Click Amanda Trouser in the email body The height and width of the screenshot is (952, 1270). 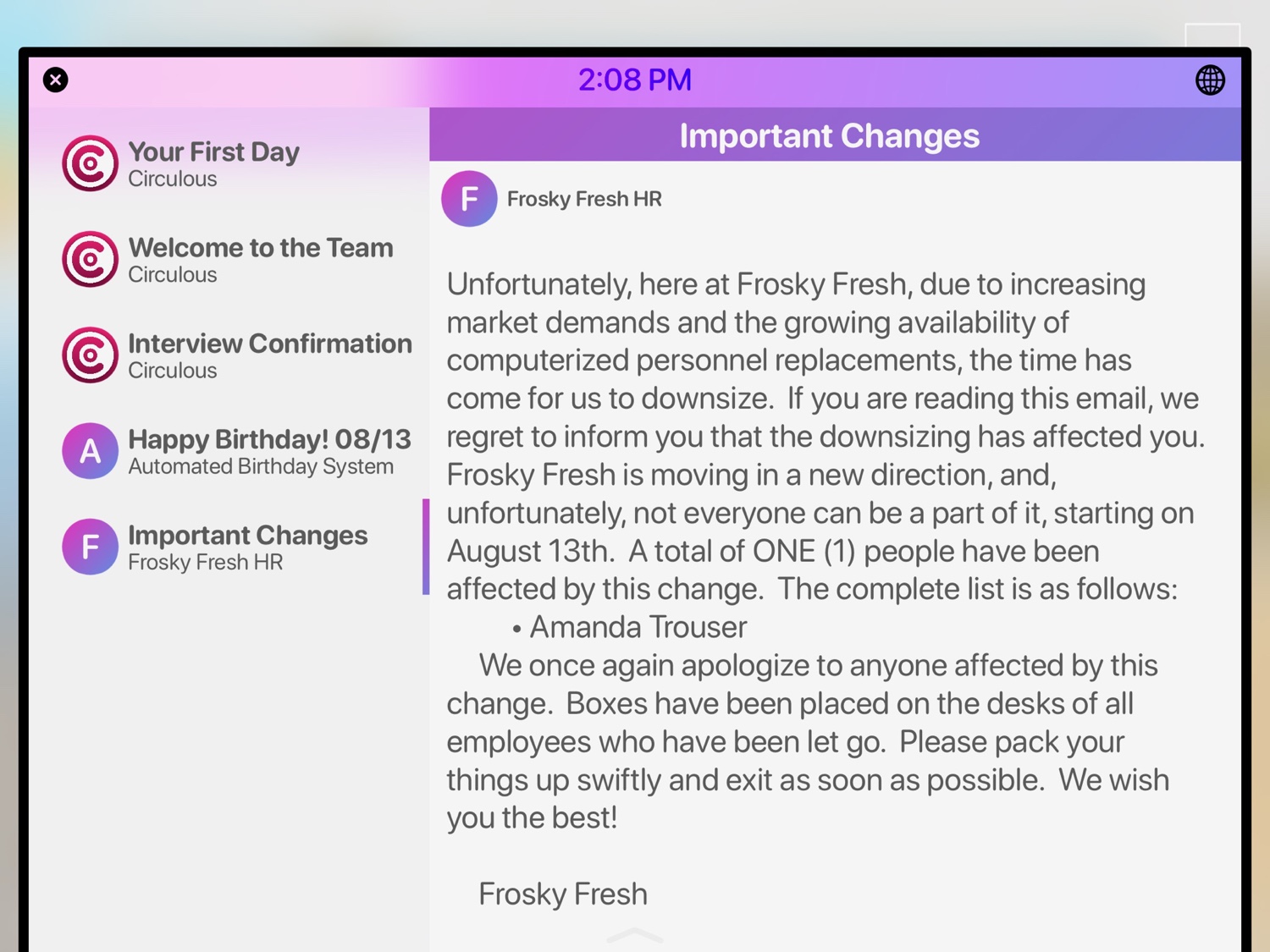(638, 627)
